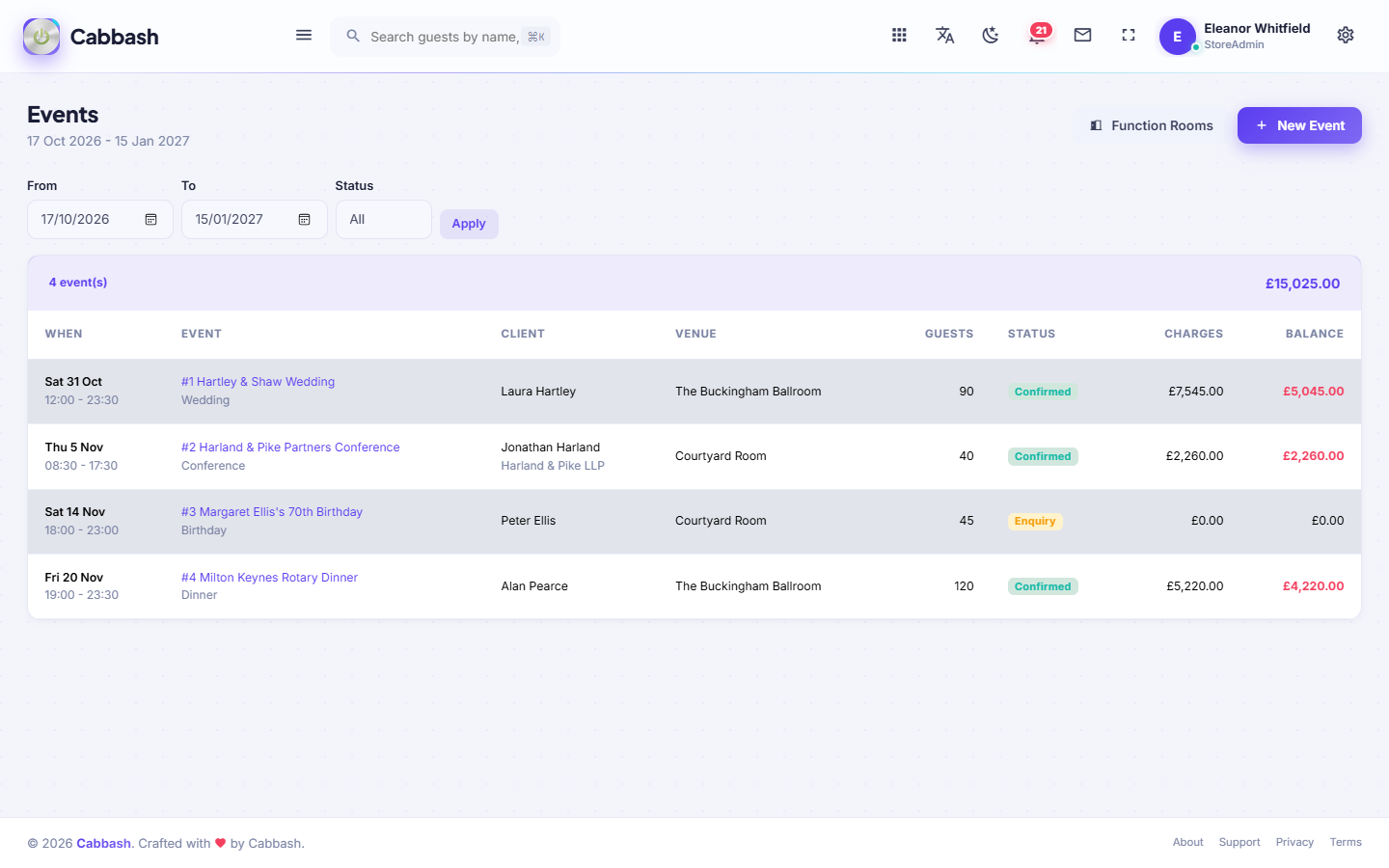Select the £5,045.00 balance amount

coord(1313,392)
